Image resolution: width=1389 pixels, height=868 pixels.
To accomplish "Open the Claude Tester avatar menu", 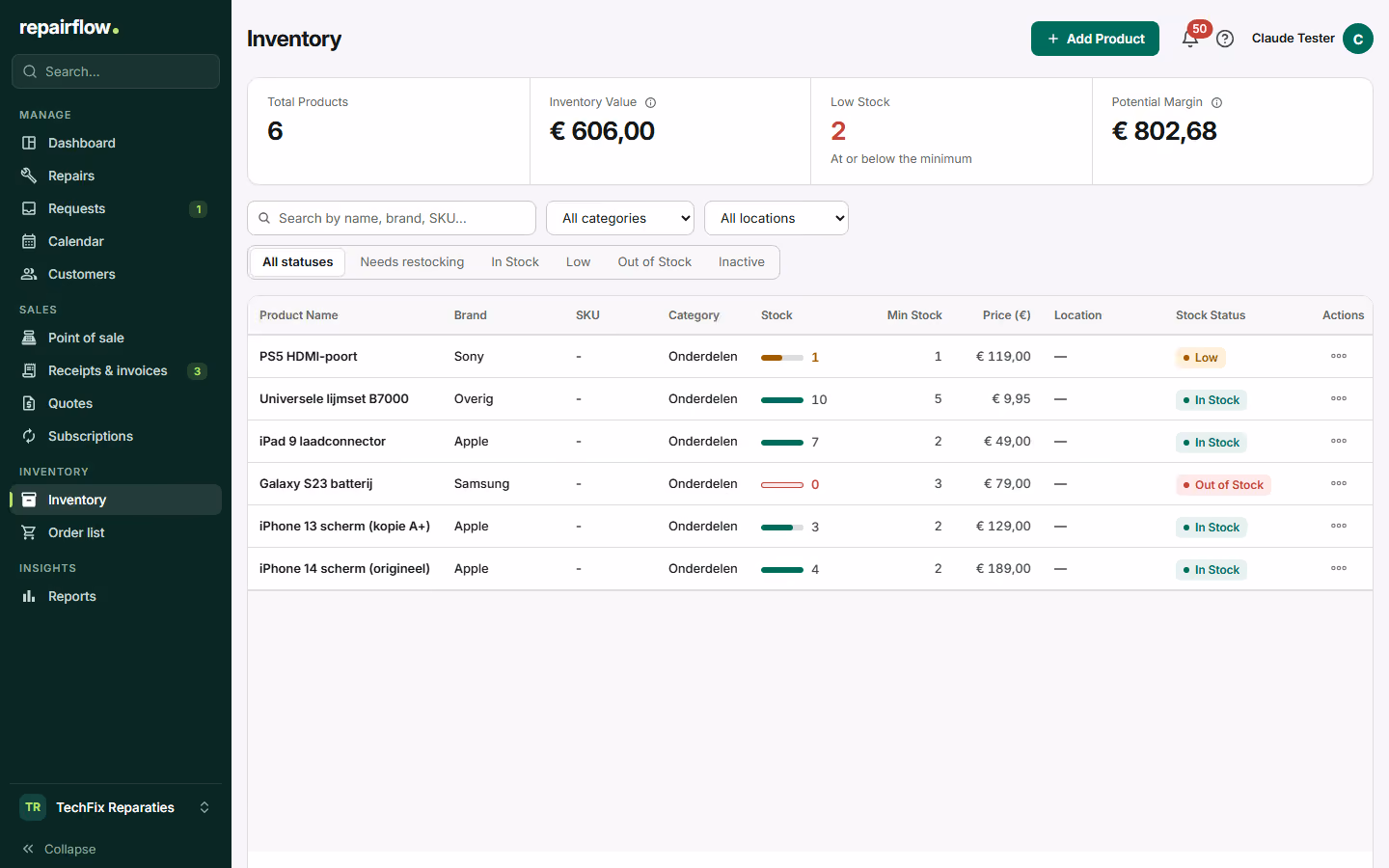I will tap(1357, 39).
